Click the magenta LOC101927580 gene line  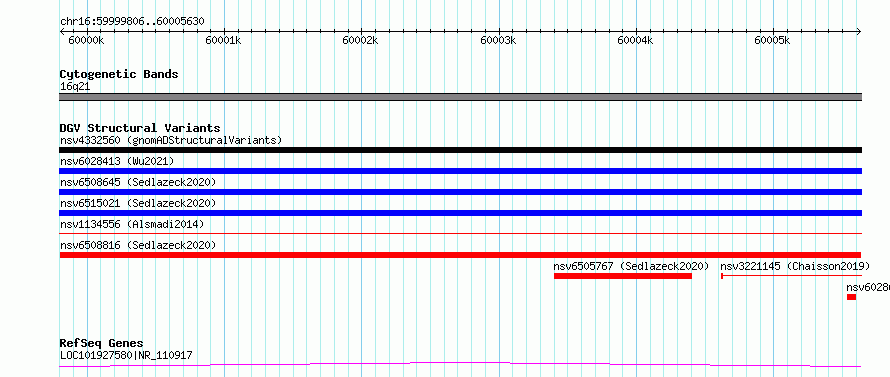pos(460,364)
